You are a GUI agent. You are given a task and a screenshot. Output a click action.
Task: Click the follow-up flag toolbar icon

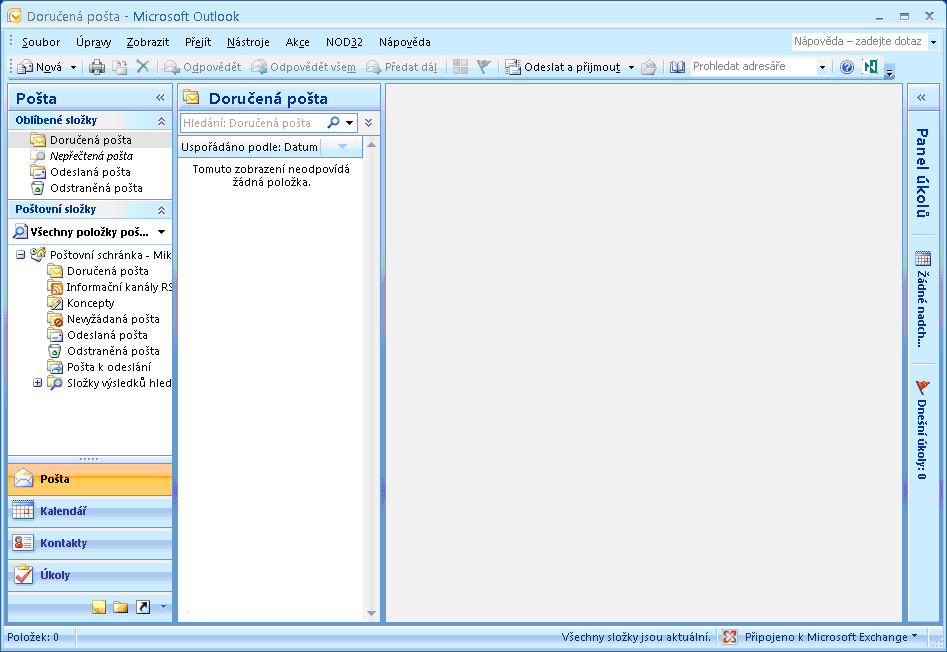point(484,66)
